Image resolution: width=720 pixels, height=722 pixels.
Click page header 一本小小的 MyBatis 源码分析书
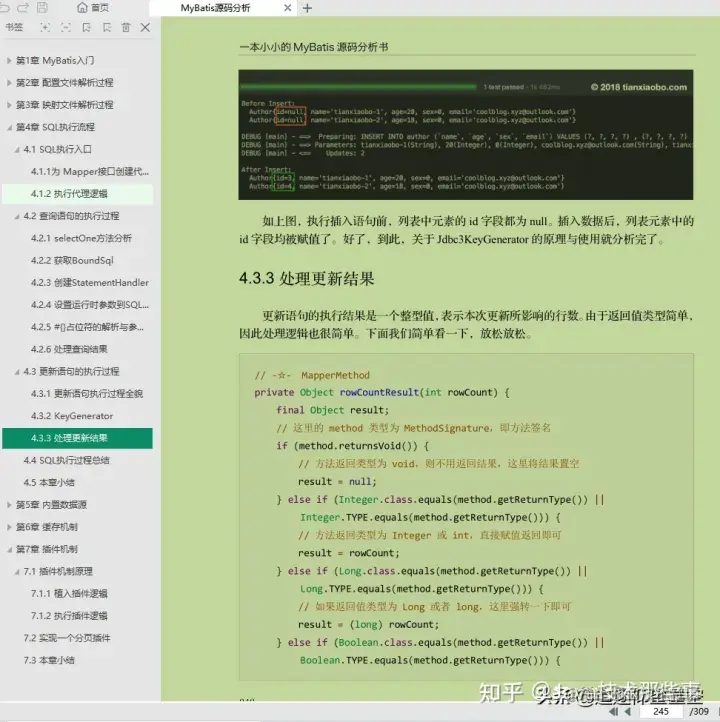click(x=314, y=47)
